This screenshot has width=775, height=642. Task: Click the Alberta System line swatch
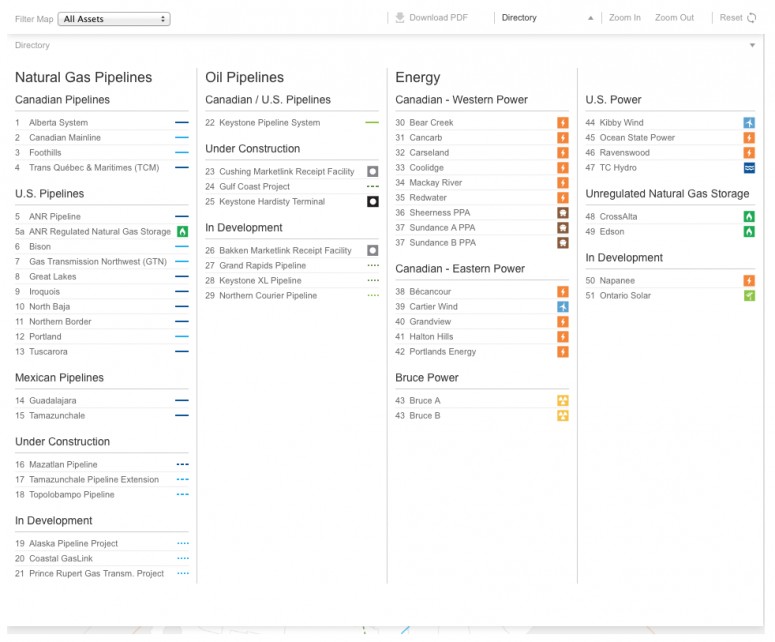(182, 122)
